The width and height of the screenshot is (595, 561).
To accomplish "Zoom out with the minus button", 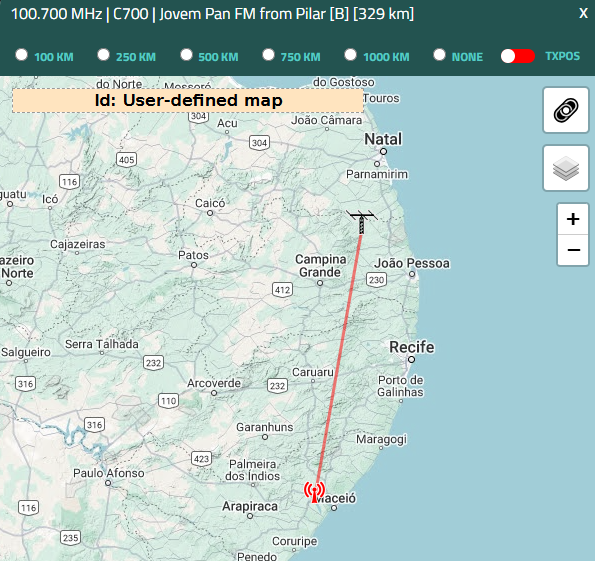I will 573,250.
